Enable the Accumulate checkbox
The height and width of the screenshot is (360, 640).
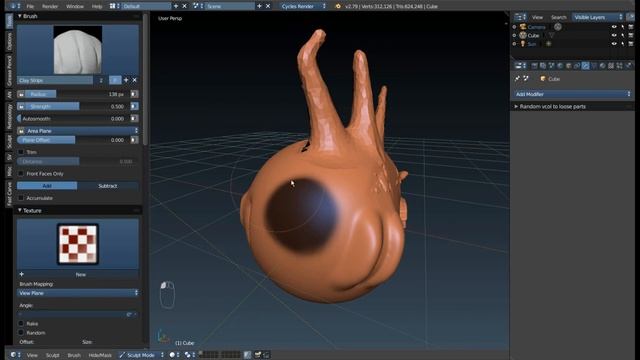point(21,198)
